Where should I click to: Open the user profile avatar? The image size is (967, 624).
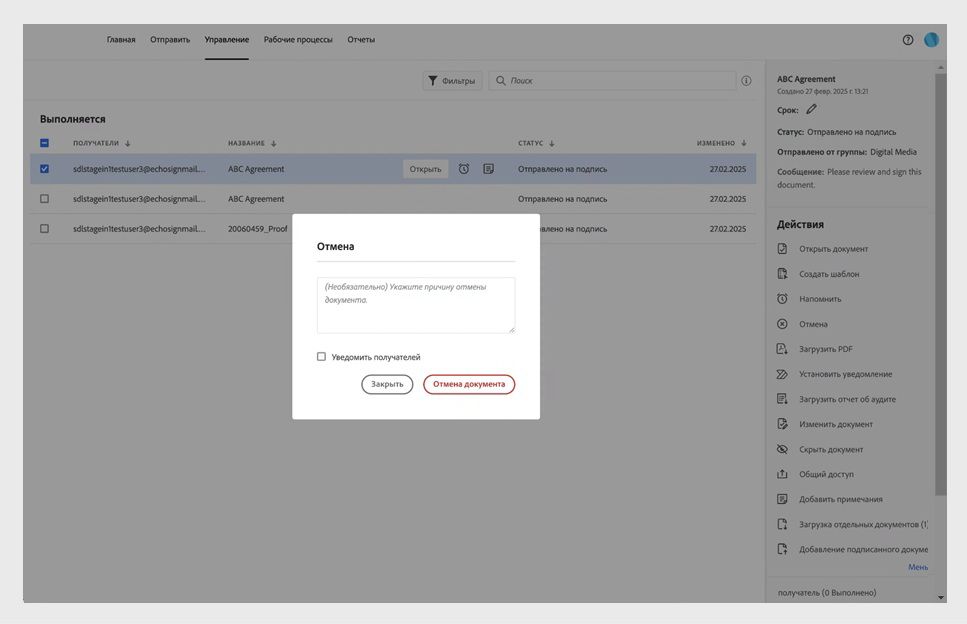[931, 40]
